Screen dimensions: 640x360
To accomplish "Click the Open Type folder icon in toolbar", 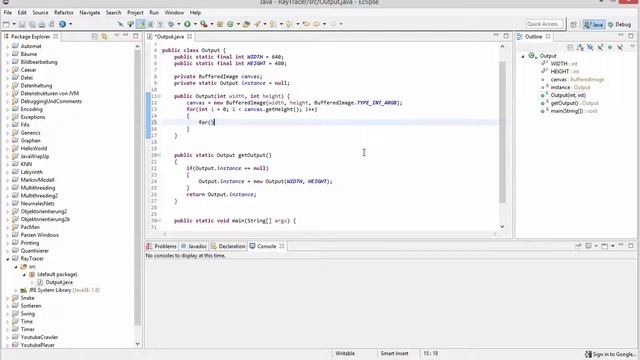I will point(246,24).
